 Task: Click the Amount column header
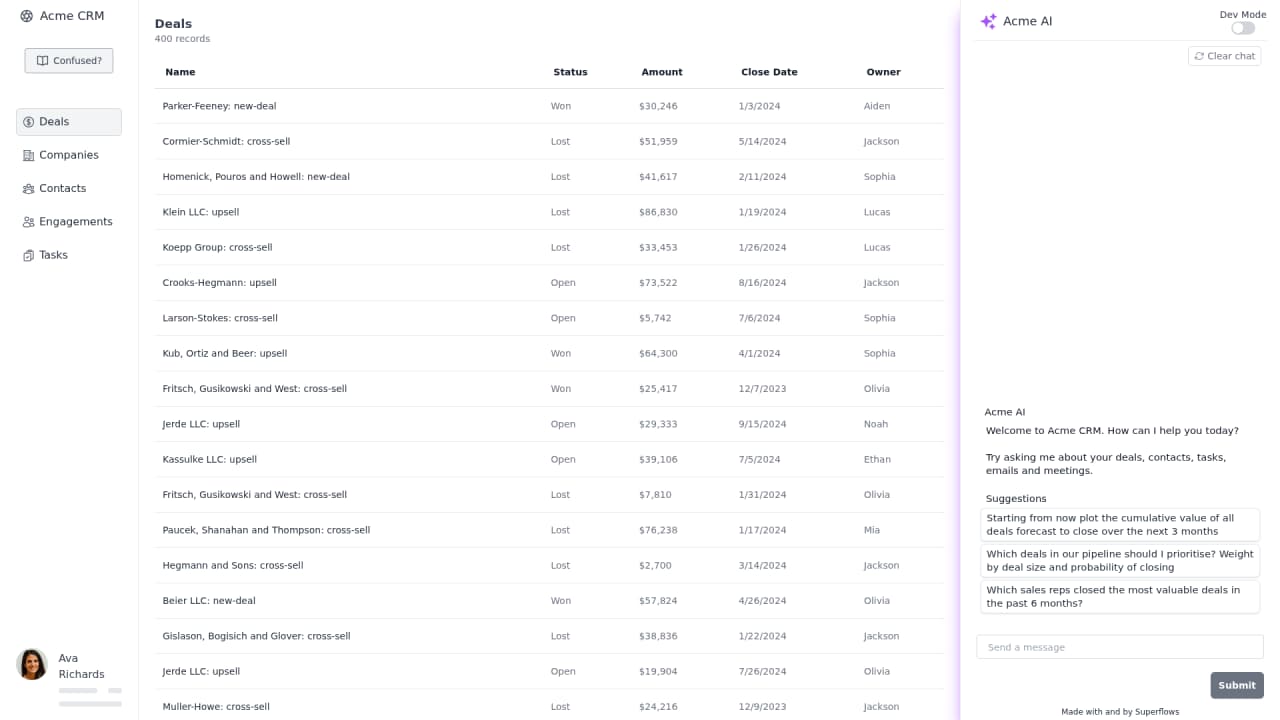click(x=662, y=72)
